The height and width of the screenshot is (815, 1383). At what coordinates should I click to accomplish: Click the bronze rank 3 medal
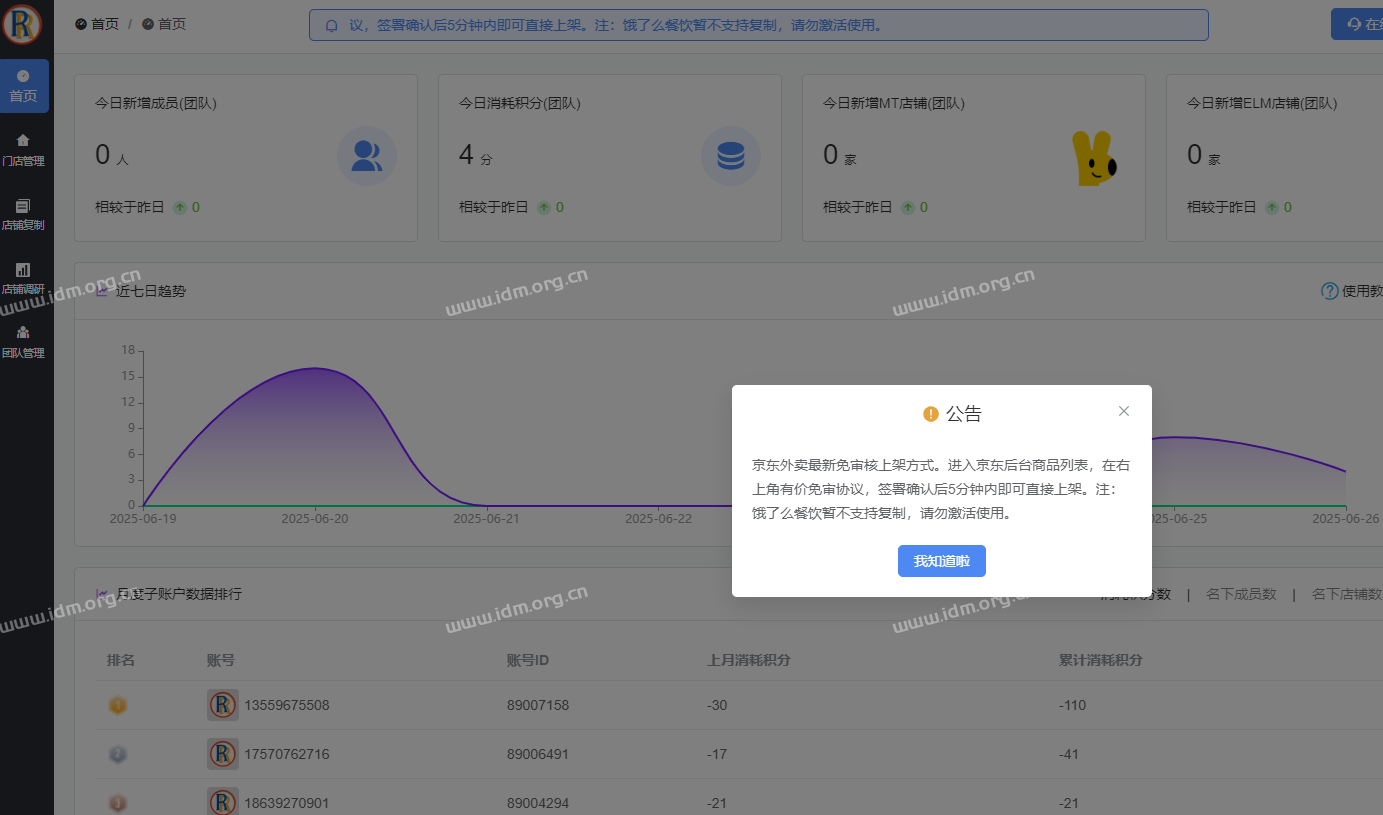tap(118, 802)
